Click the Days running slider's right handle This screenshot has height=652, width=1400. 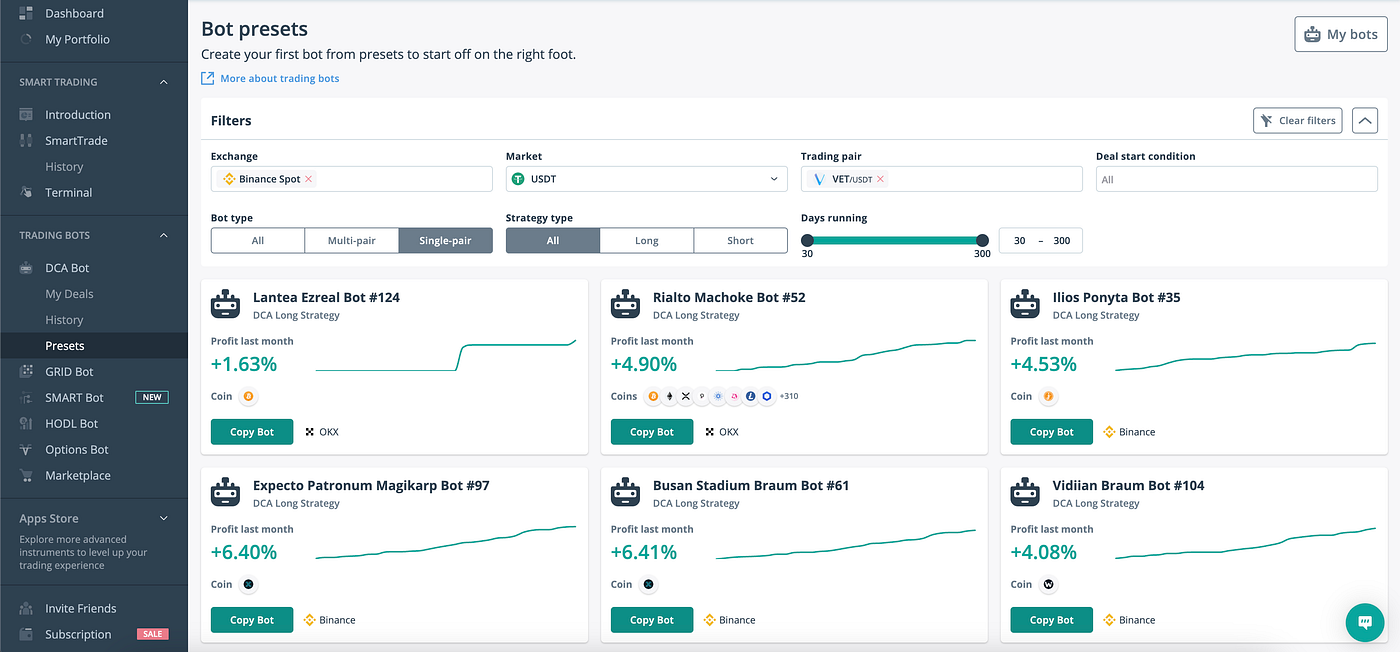tap(982, 240)
